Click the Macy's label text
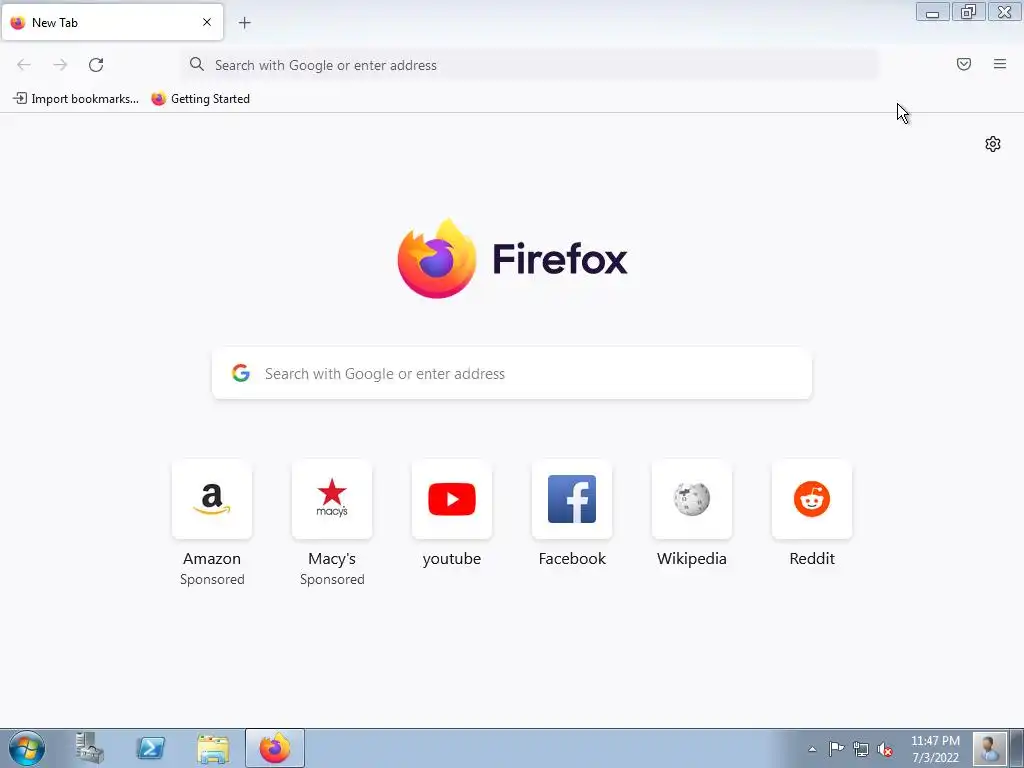 332,559
